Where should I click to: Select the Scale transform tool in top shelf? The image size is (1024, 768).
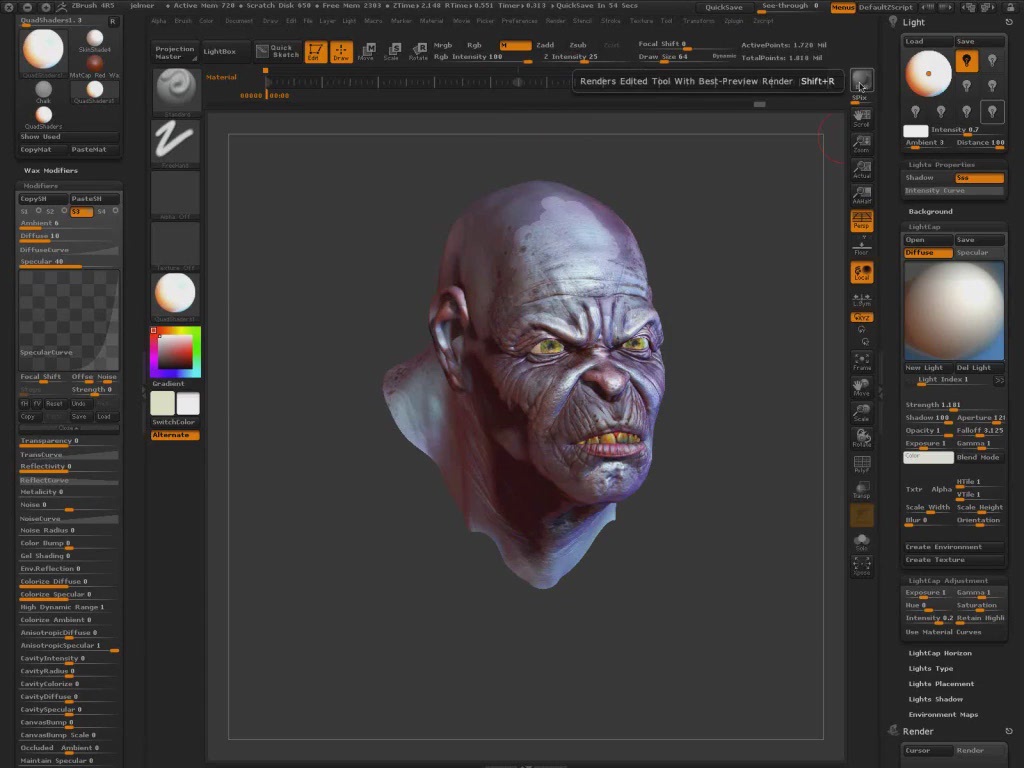click(x=392, y=52)
